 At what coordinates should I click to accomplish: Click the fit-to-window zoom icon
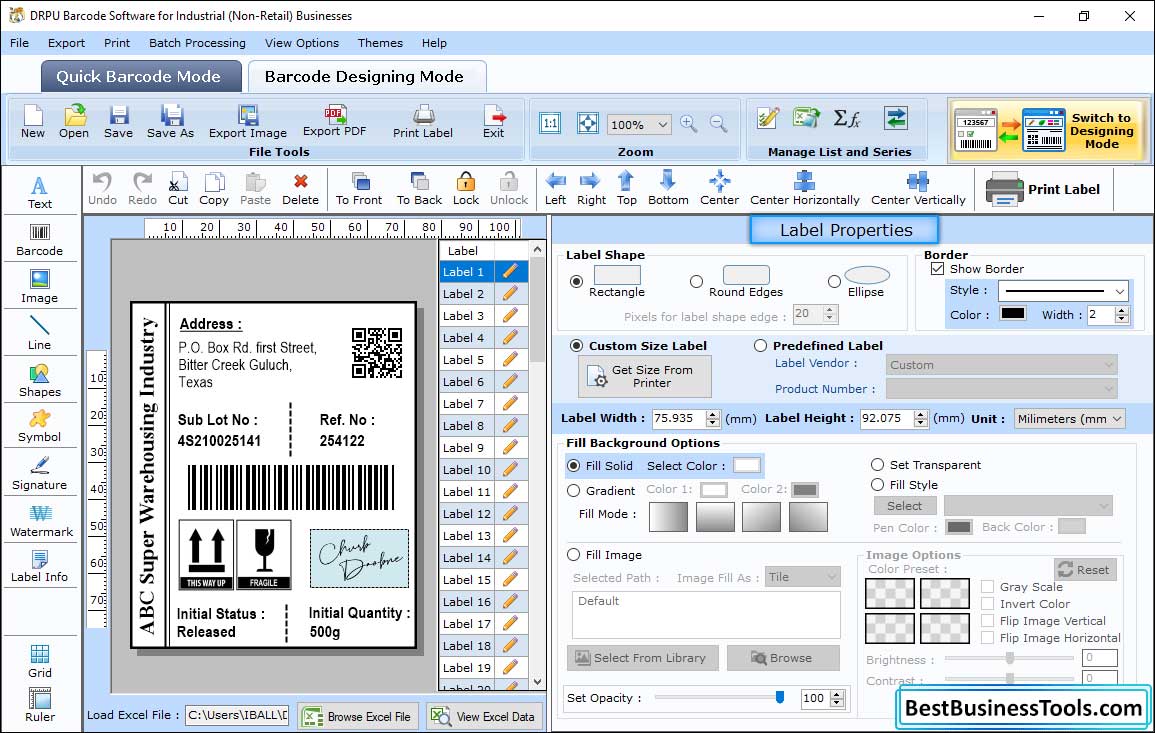coord(588,123)
